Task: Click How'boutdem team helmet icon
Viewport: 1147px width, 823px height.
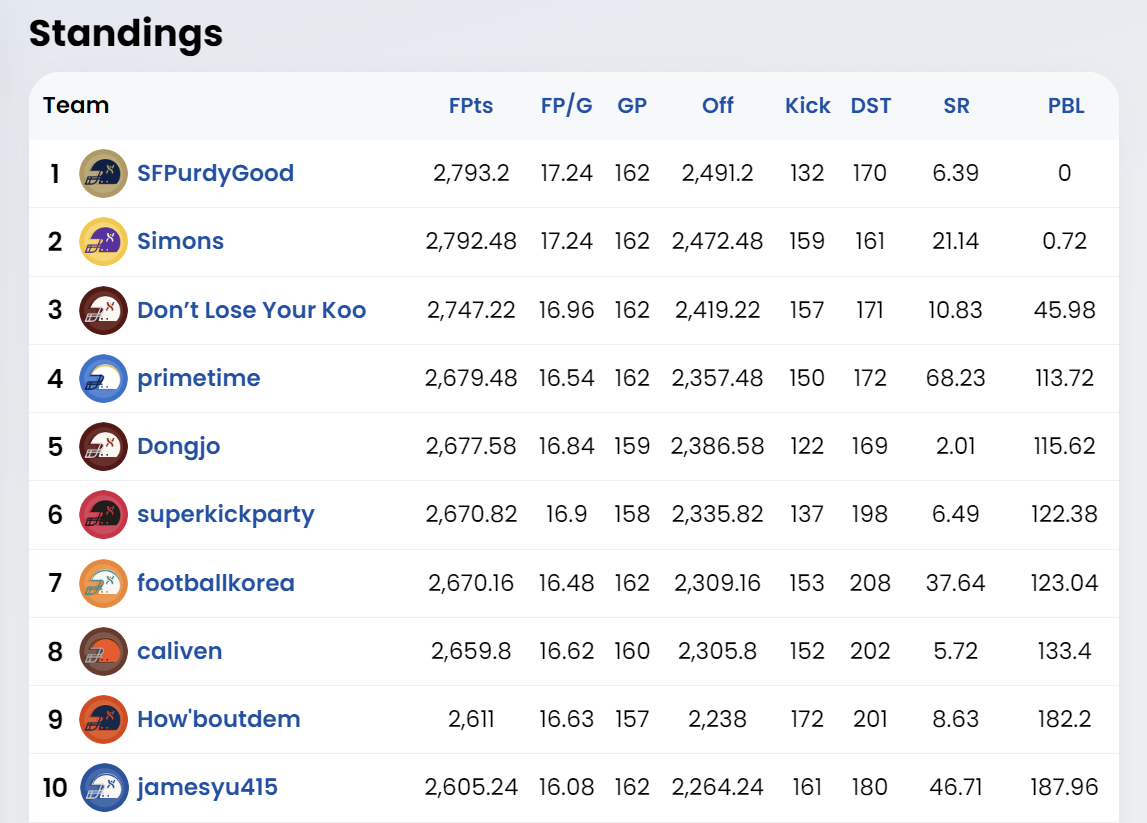Action: (x=103, y=719)
